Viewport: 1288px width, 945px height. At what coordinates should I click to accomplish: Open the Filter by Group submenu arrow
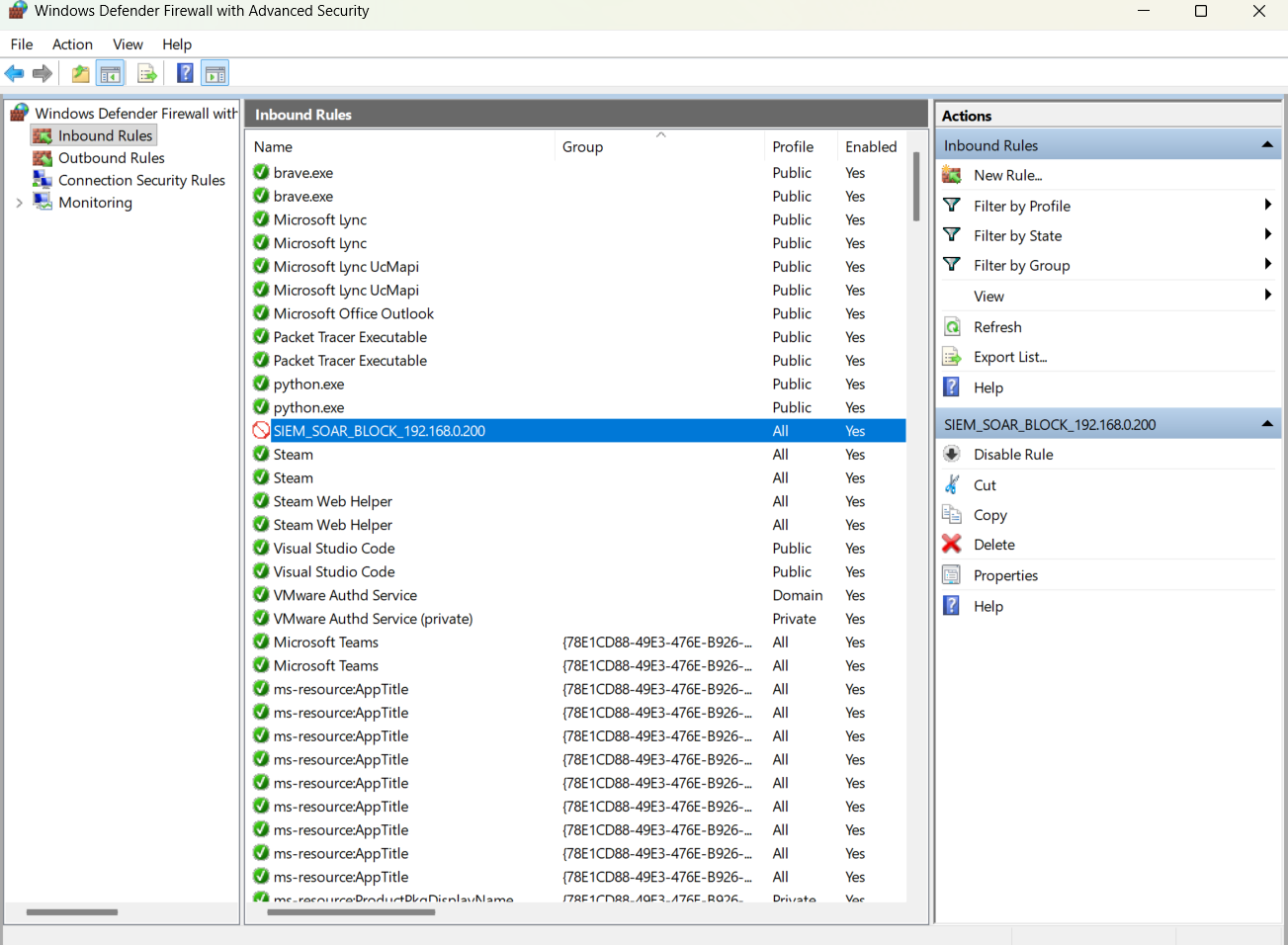pyautogui.click(x=1267, y=264)
